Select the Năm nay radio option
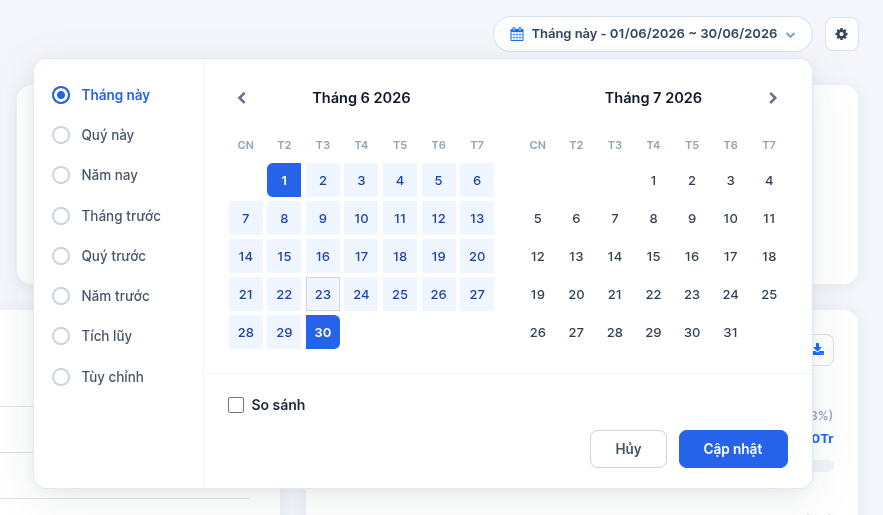883x515 pixels. [61, 175]
